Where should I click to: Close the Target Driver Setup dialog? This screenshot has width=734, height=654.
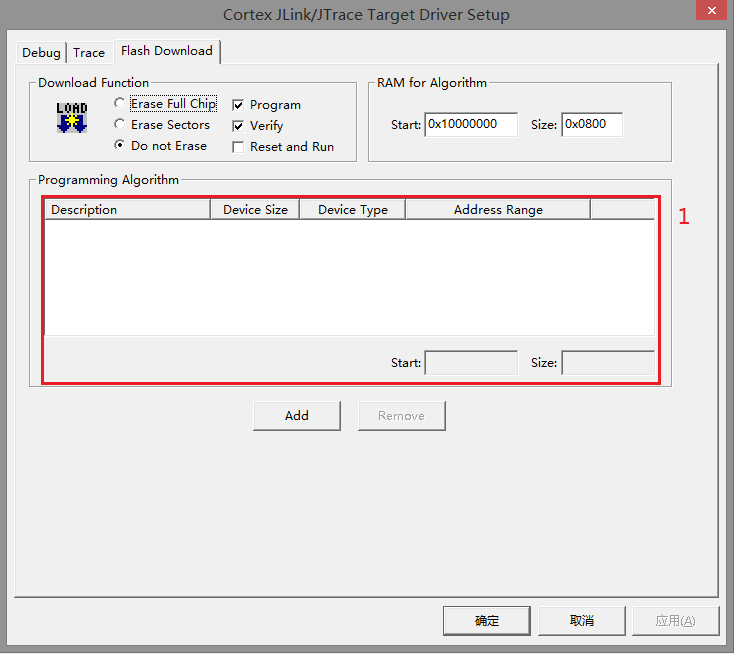pyautogui.click(x=712, y=10)
